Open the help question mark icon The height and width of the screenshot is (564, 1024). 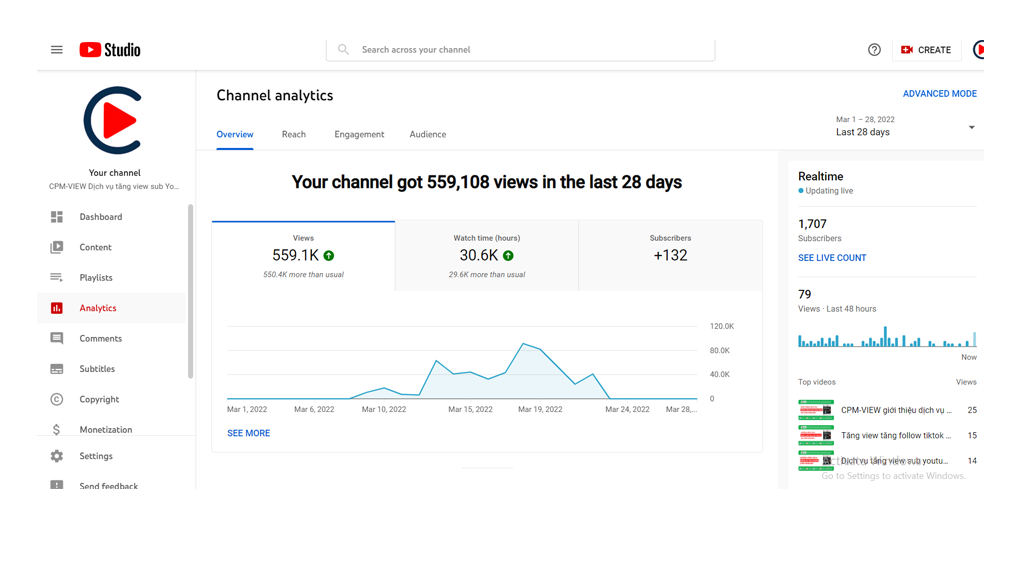click(874, 50)
